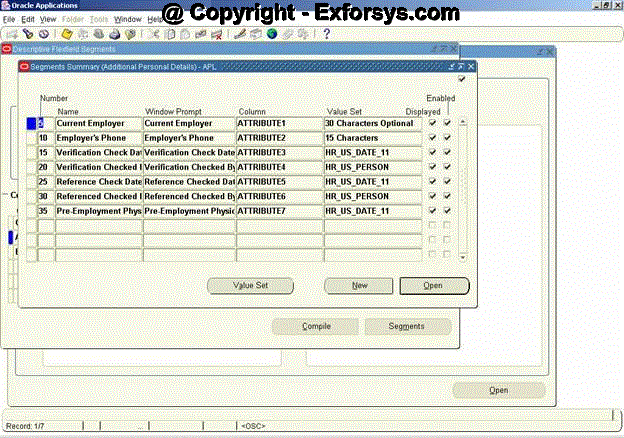Screen dimensions: 624x438
Task: Click the segments list scrollbar down arrow
Action: coord(462,258)
